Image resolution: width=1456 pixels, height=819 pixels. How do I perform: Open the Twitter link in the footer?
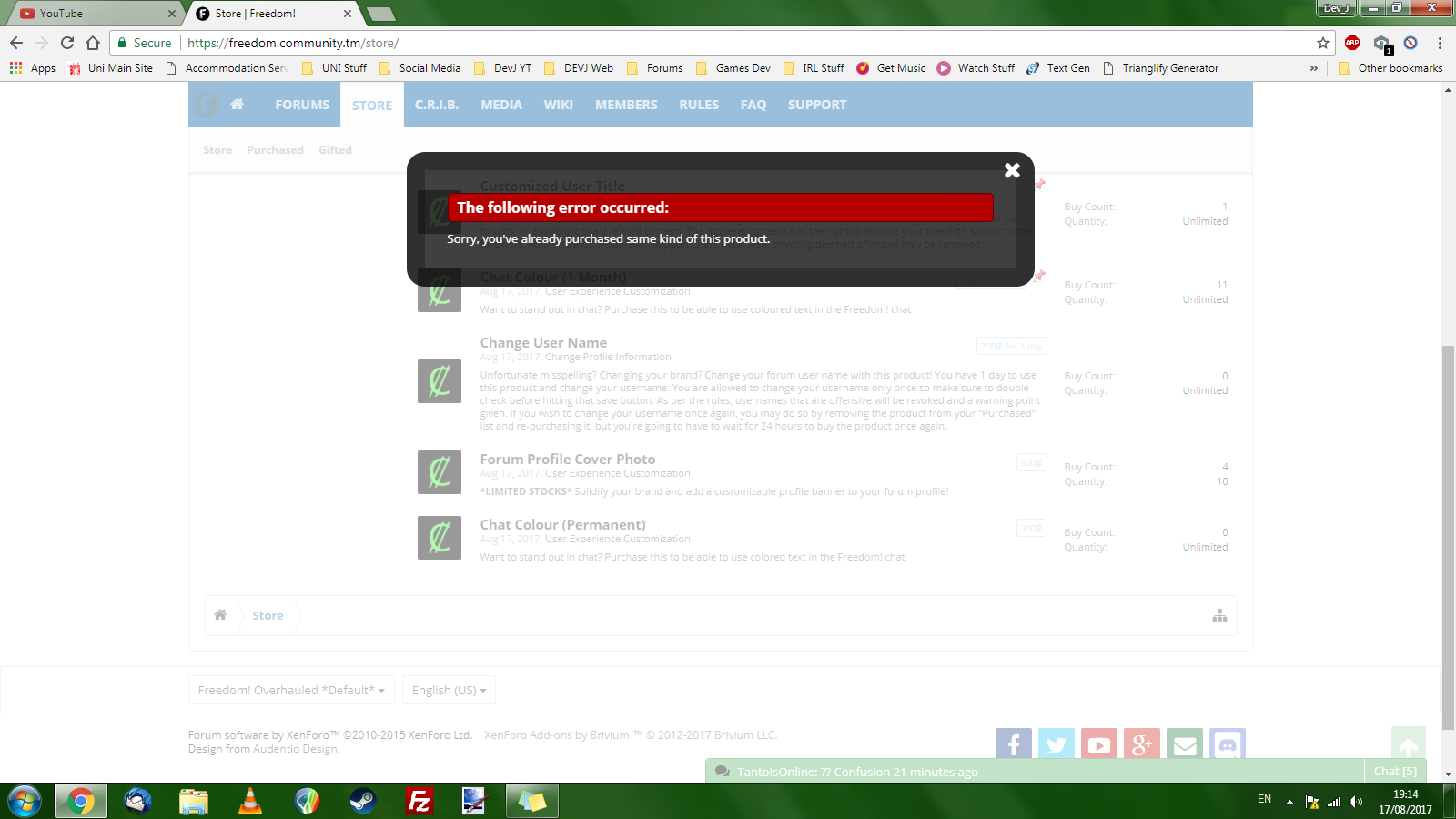click(1056, 744)
